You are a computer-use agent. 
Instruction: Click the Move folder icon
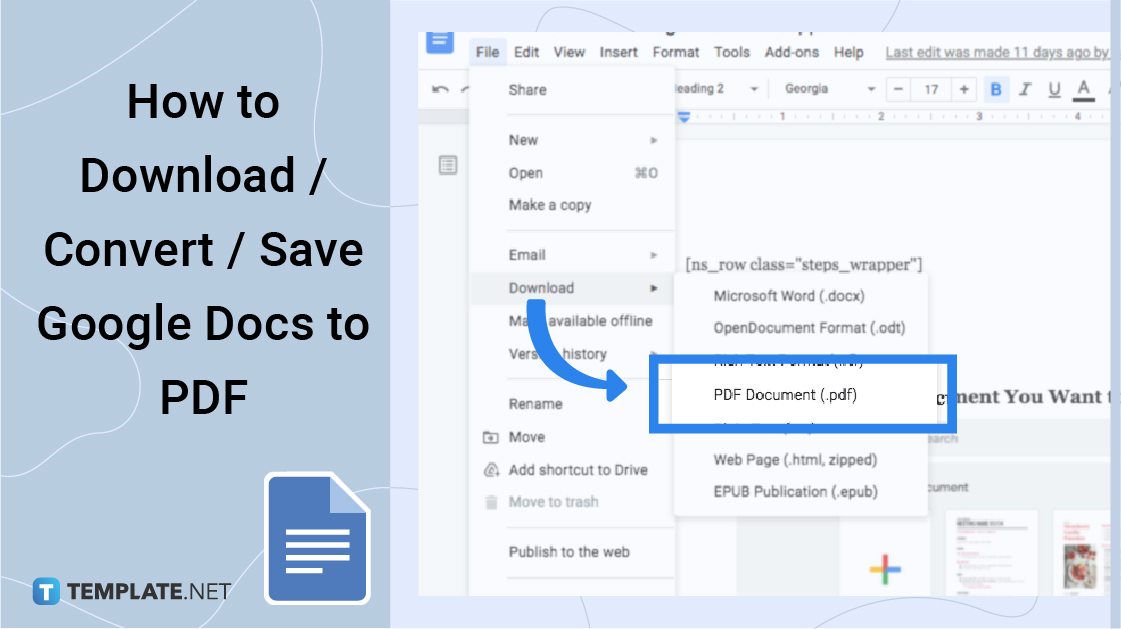[x=491, y=437]
